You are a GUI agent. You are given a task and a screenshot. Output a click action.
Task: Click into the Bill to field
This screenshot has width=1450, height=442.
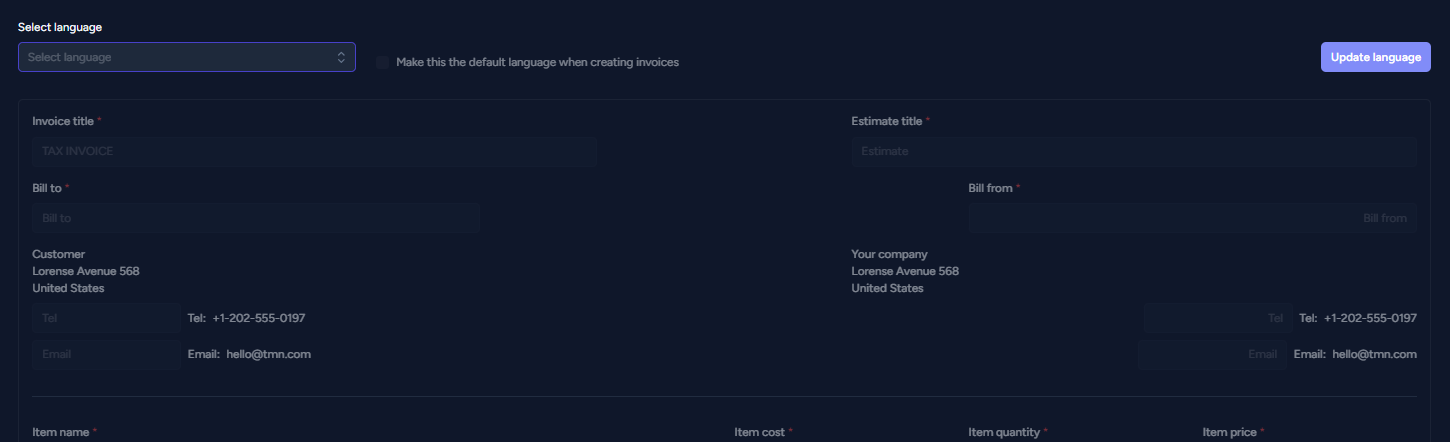pyautogui.click(x=256, y=218)
